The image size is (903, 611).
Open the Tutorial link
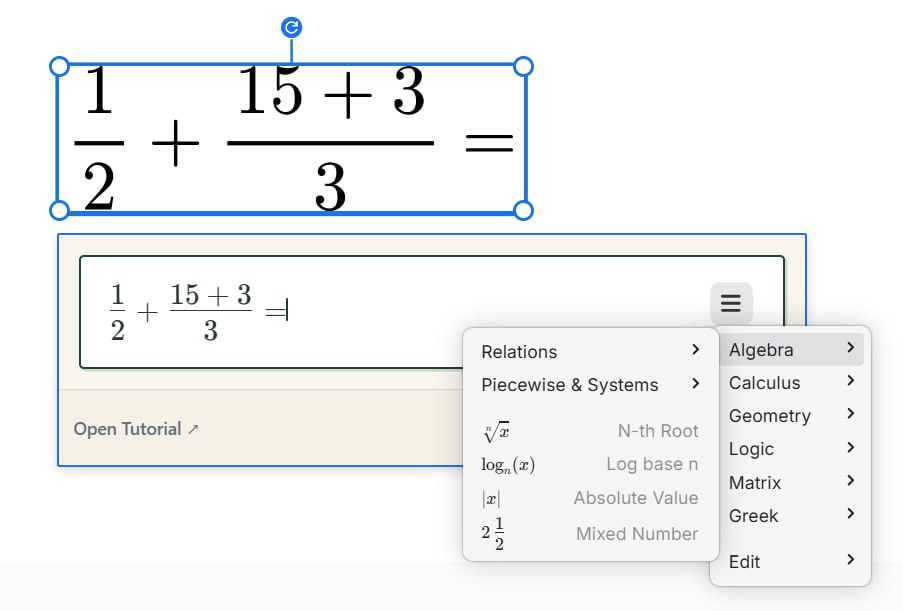tap(136, 429)
